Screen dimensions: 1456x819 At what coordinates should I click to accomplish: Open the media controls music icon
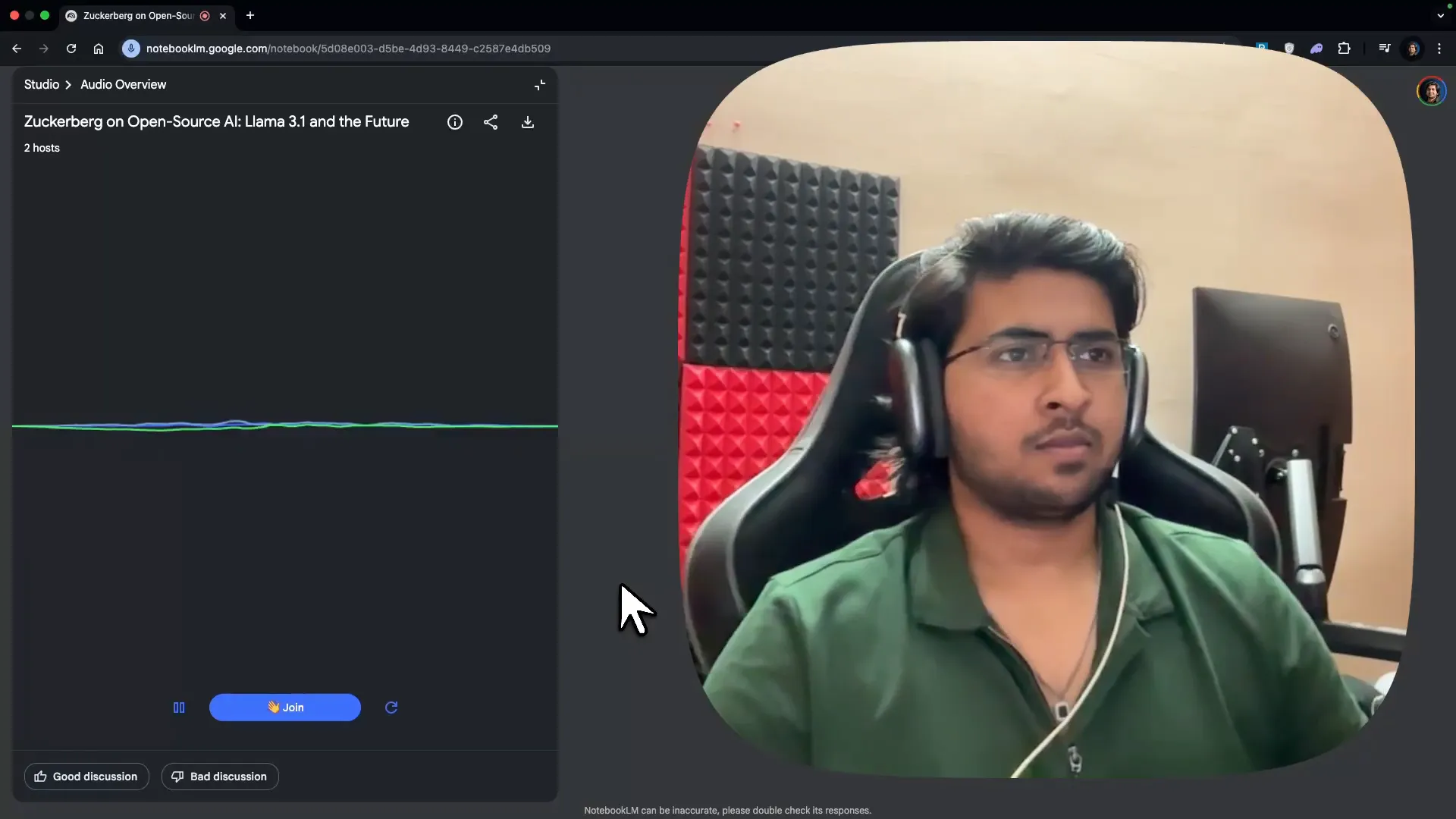point(1385,49)
